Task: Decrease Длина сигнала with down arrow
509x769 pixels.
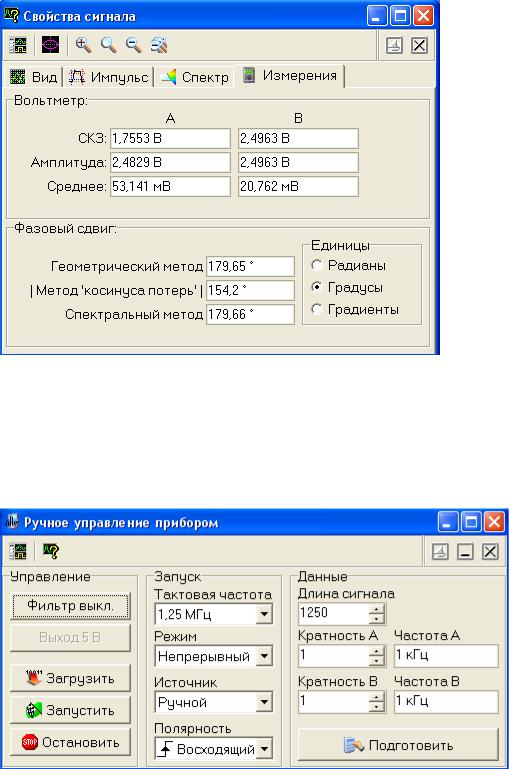Action: click(x=376, y=618)
